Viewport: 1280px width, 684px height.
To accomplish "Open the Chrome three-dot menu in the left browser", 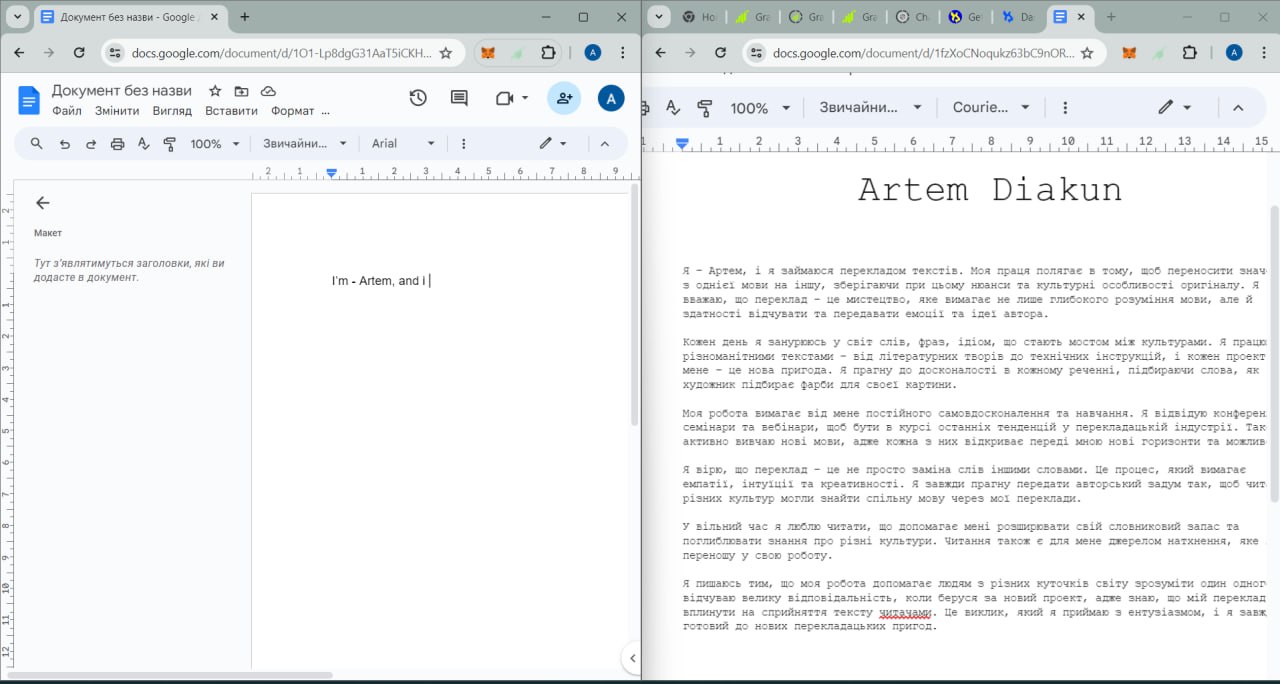I will tap(623, 53).
